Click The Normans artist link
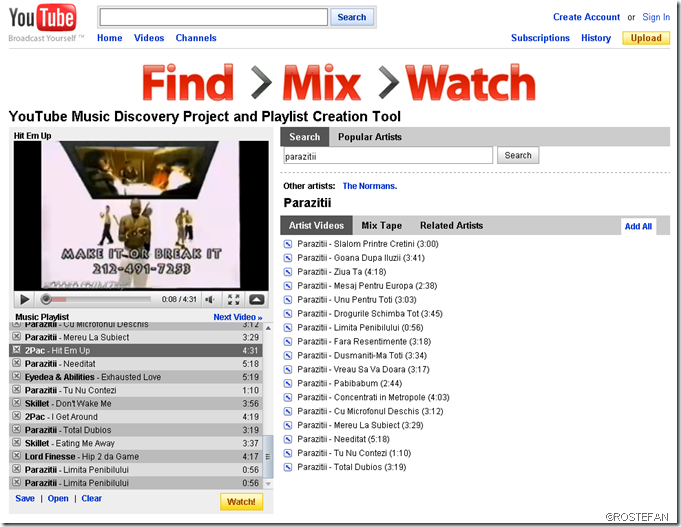The width and height of the screenshot is (681, 527). (370, 186)
